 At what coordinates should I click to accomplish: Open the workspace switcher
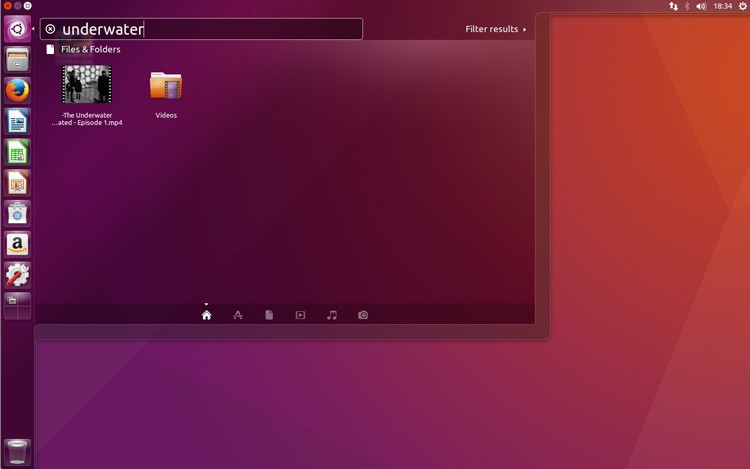point(17,305)
